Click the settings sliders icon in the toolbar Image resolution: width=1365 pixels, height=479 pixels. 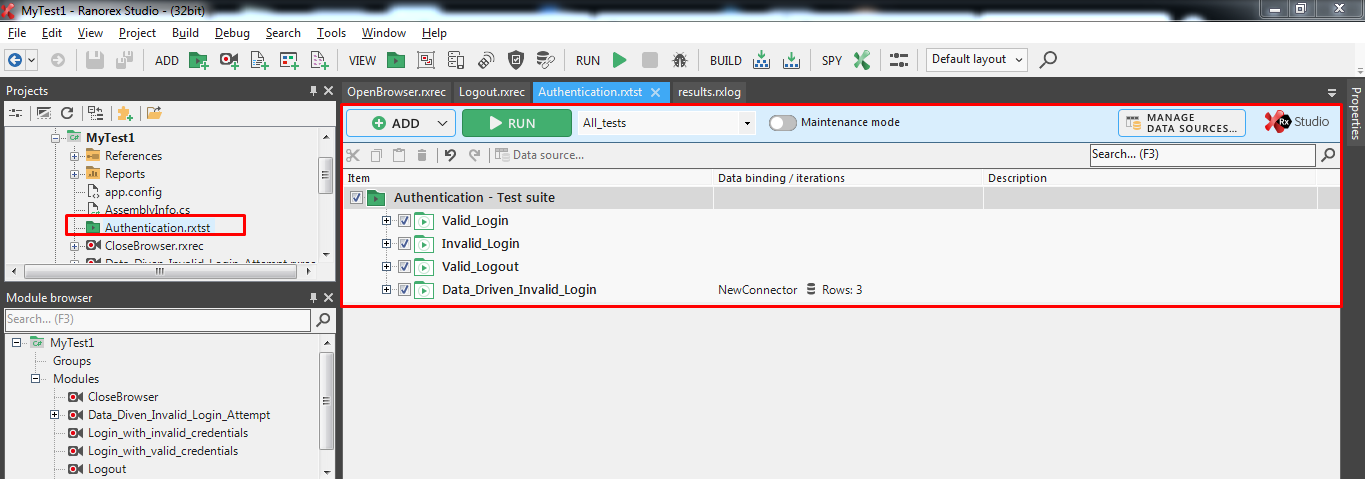tap(899, 60)
